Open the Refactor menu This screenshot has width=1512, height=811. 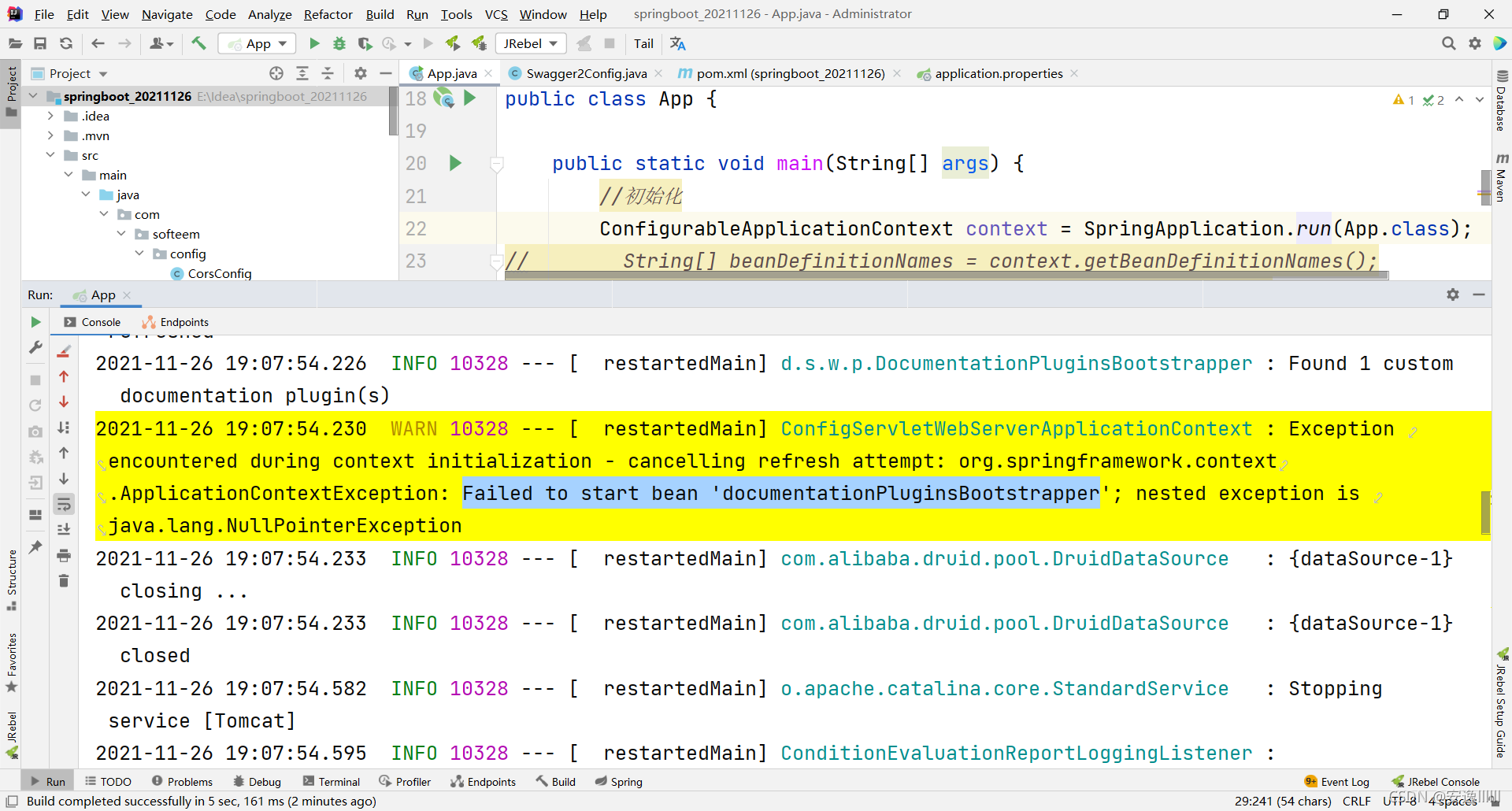(x=328, y=14)
